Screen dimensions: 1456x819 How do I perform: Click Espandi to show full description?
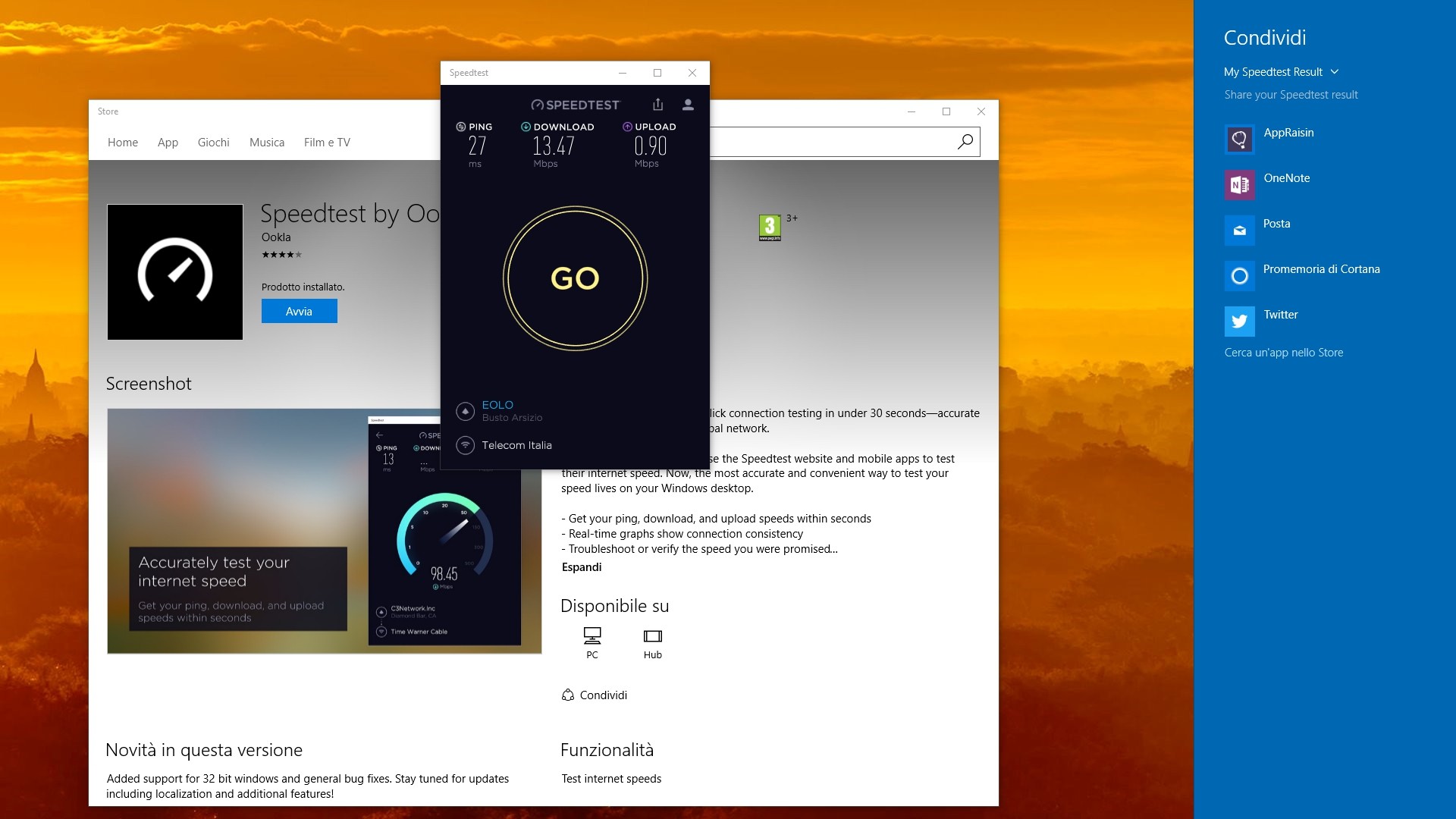[581, 566]
